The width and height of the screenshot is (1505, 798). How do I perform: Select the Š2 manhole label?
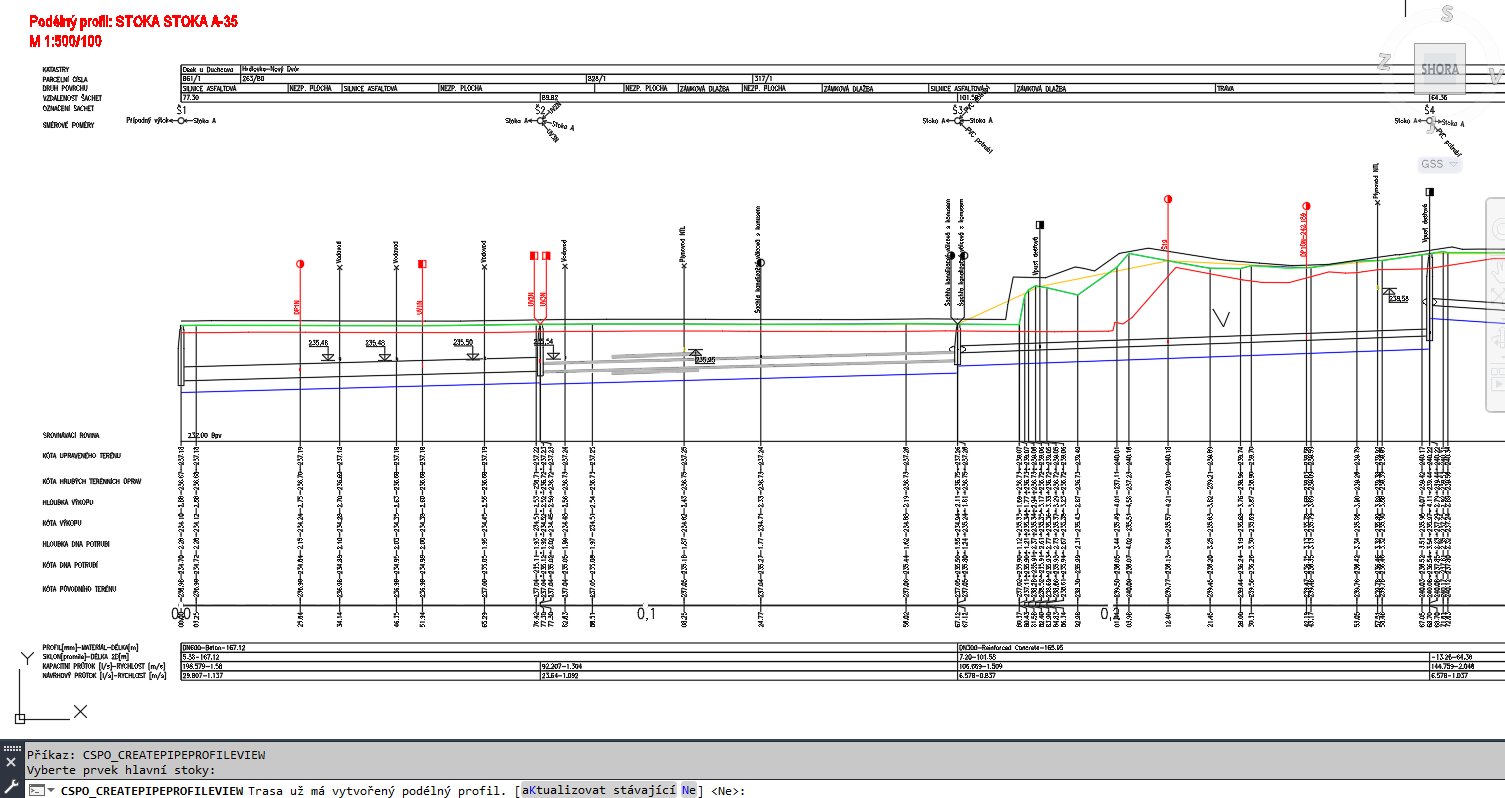(x=540, y=109)
